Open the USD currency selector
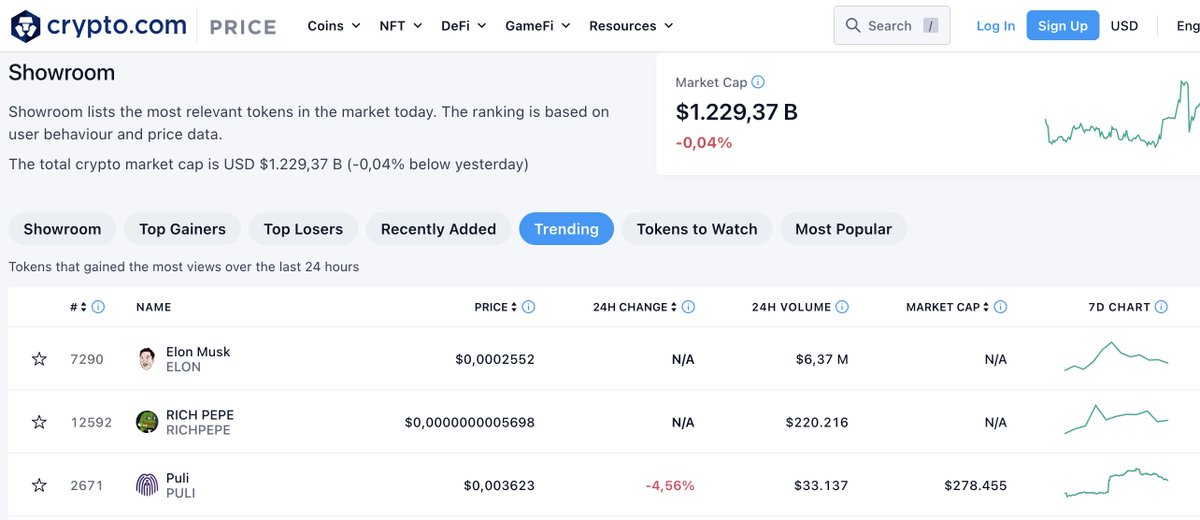1200x520 pixels. click(x=1125, y=26)
